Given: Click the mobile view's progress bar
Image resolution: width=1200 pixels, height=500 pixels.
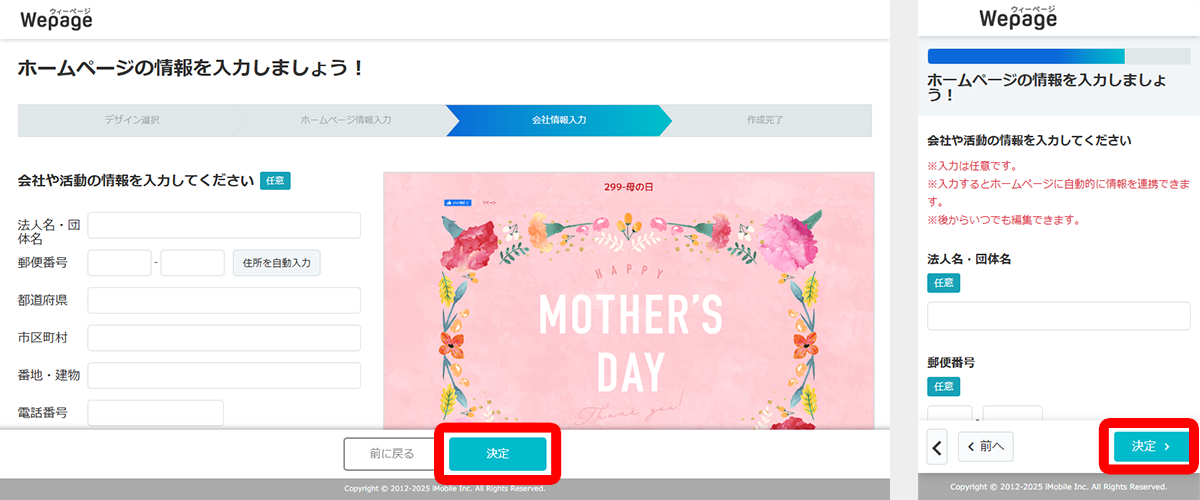Looking at the screenshot, I should point(1059,56).
